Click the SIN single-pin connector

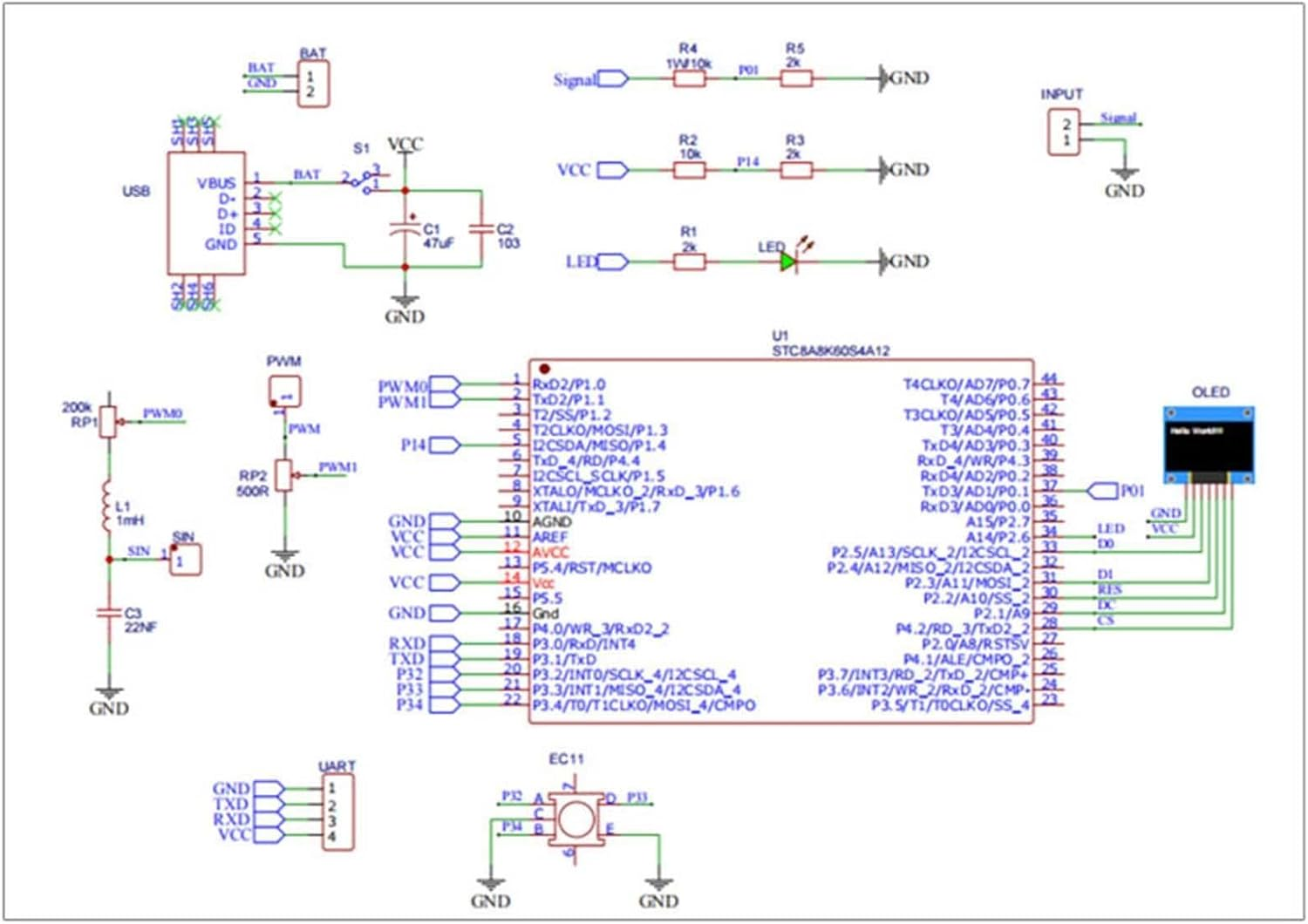[x=185, y=560]
